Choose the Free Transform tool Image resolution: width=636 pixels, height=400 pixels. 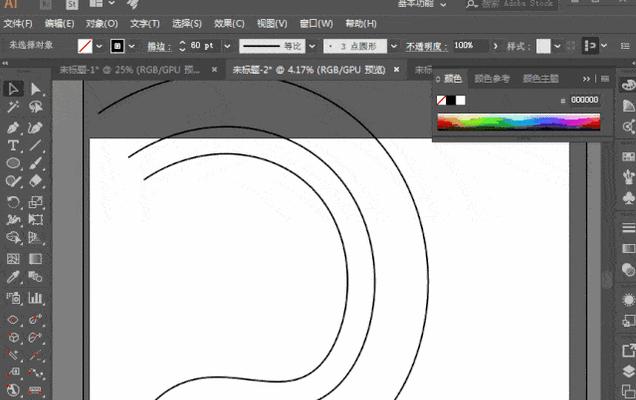(35, 219)
